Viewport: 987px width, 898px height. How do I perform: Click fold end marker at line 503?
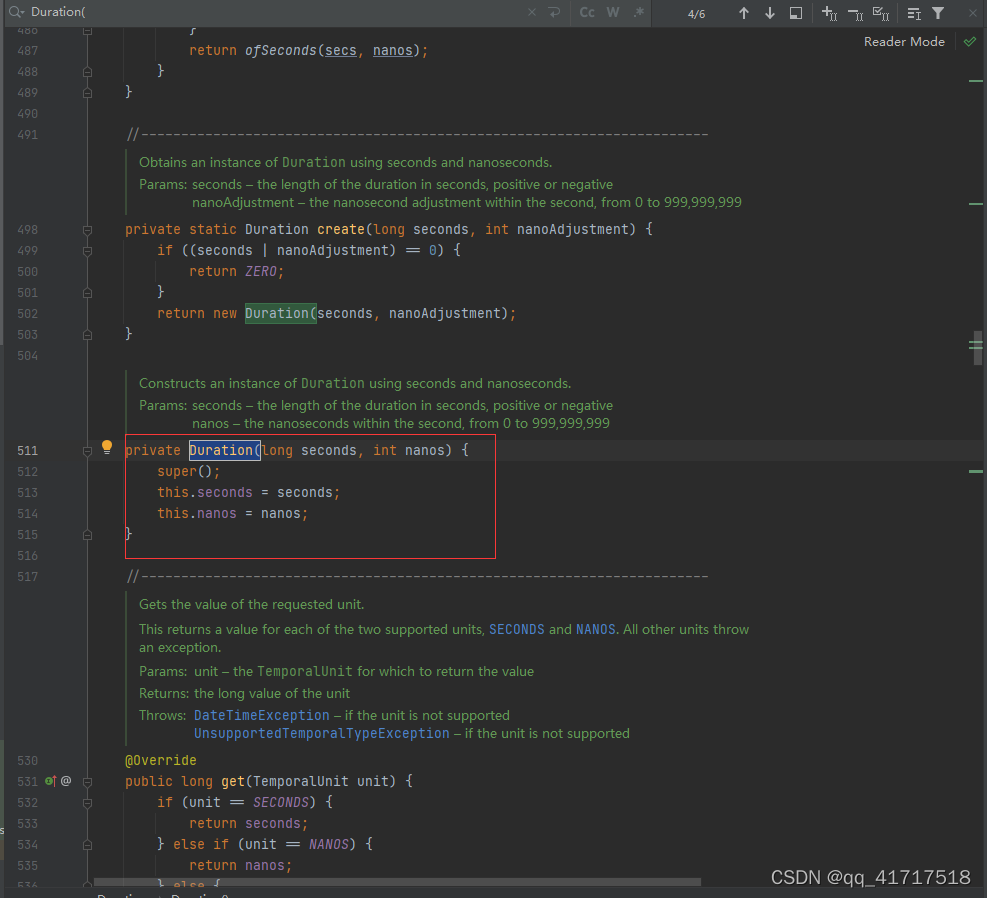(x=87, y=335)
